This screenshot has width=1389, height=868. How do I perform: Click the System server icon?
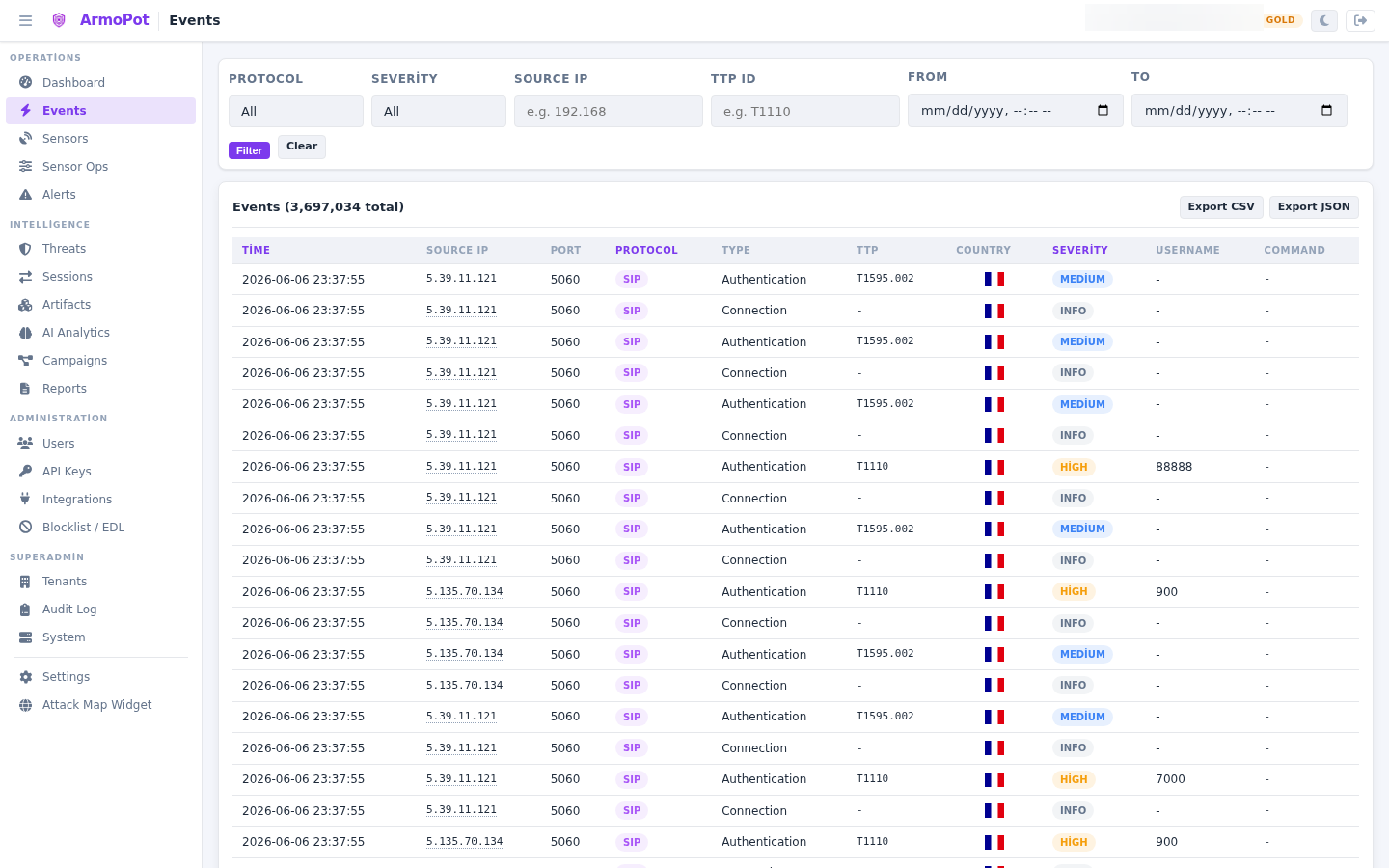click(x=26, y=637)
